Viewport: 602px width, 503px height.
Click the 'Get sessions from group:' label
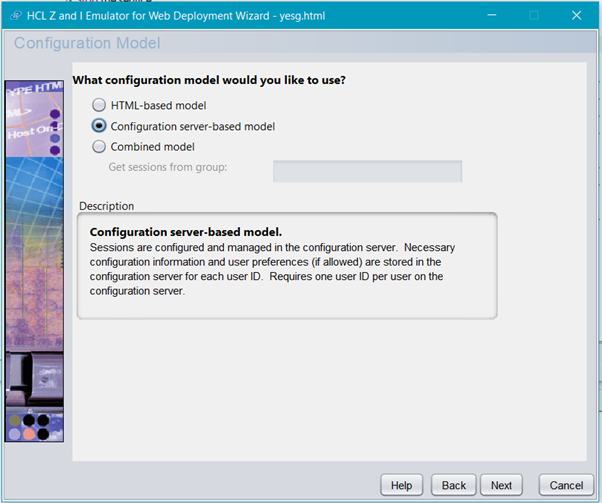168,167
